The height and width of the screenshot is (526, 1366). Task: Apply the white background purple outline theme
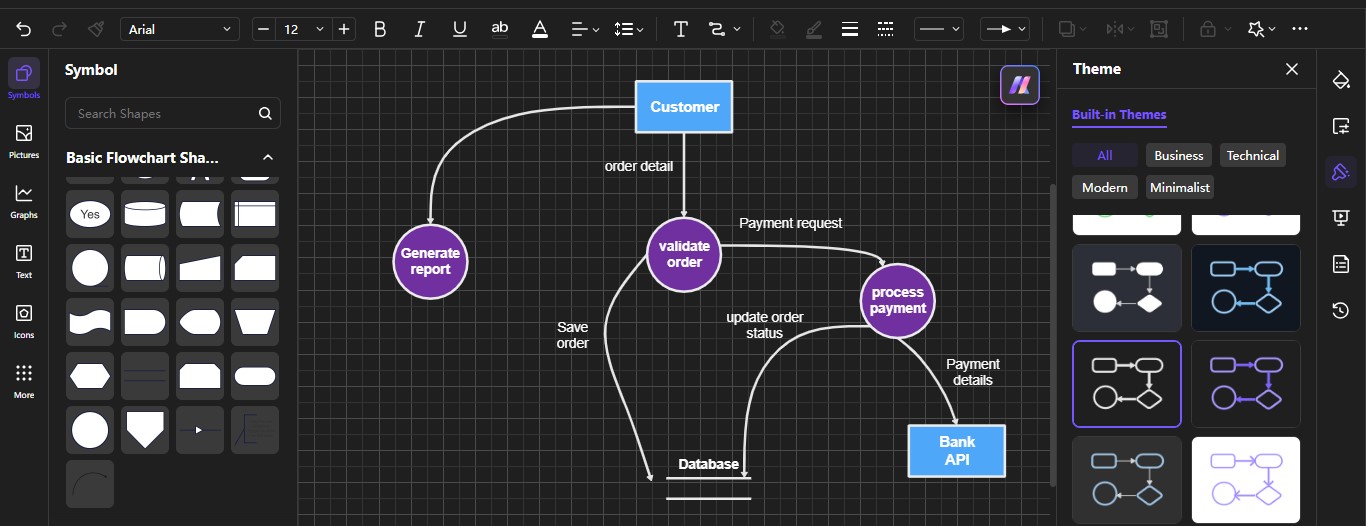point(1246,480)
